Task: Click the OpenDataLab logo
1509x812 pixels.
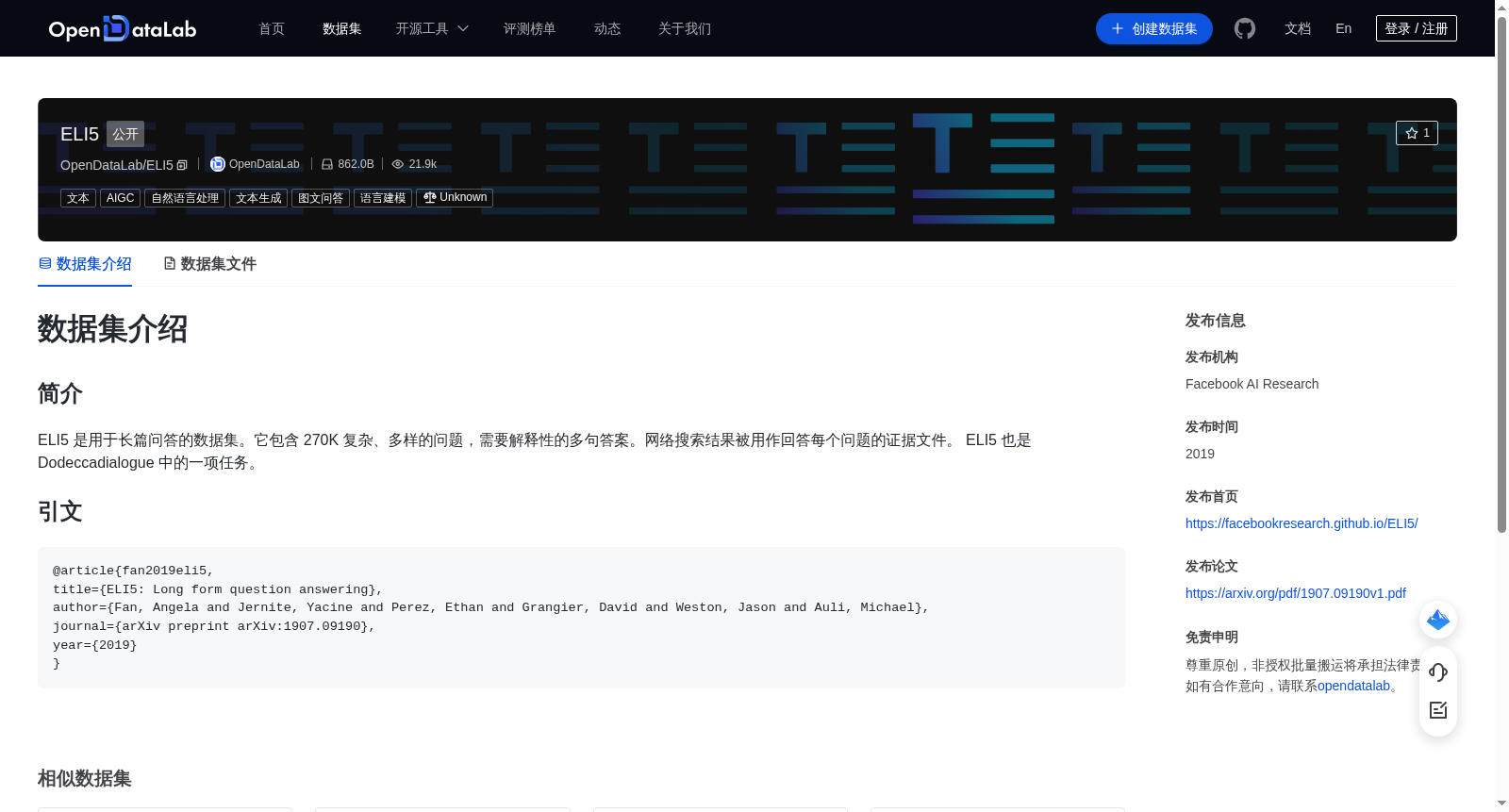Action: (123, 29)
